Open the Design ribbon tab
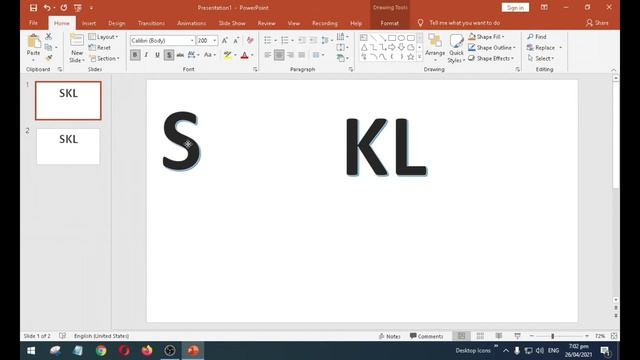Viewport: 640px width, 360px height. [x=117, y=23]
